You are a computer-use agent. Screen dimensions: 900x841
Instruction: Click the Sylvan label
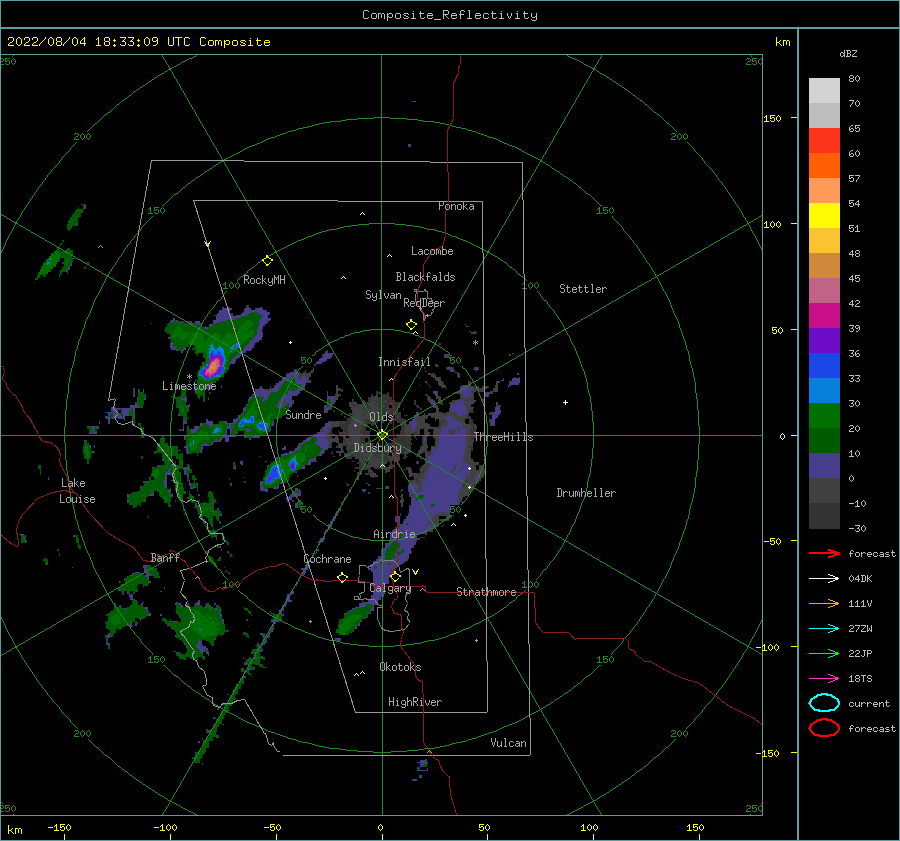pyautogui.click(x=383, y=295)
